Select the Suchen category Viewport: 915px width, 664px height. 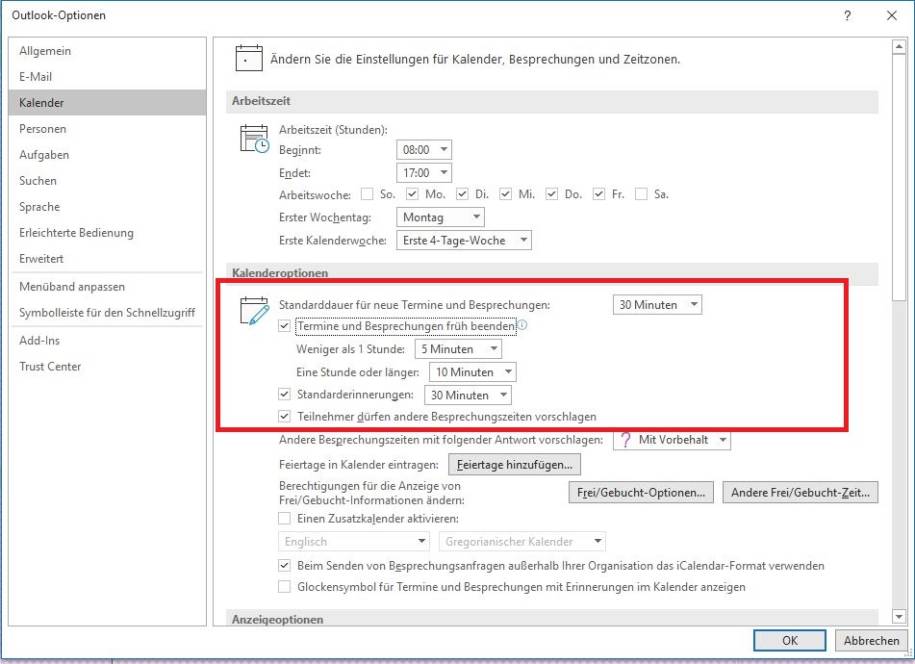point(107,180)
